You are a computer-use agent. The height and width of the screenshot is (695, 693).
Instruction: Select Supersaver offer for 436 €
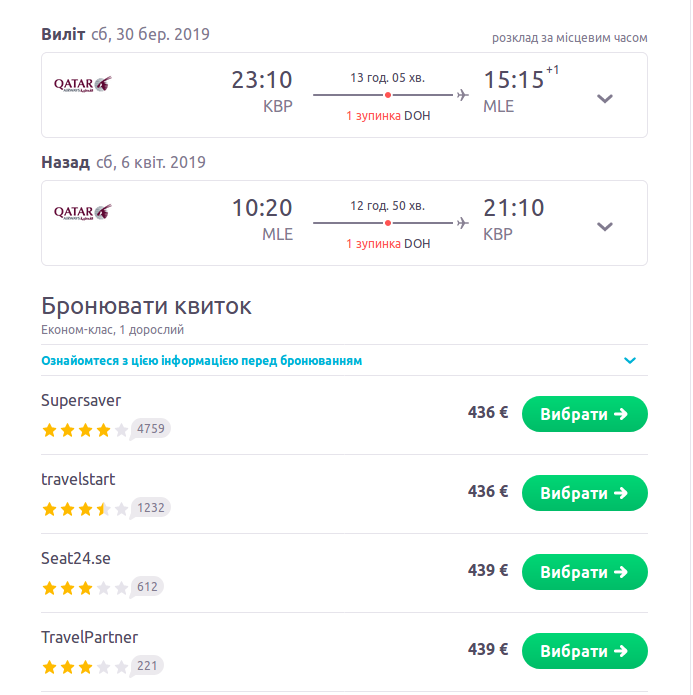[584, 414]
